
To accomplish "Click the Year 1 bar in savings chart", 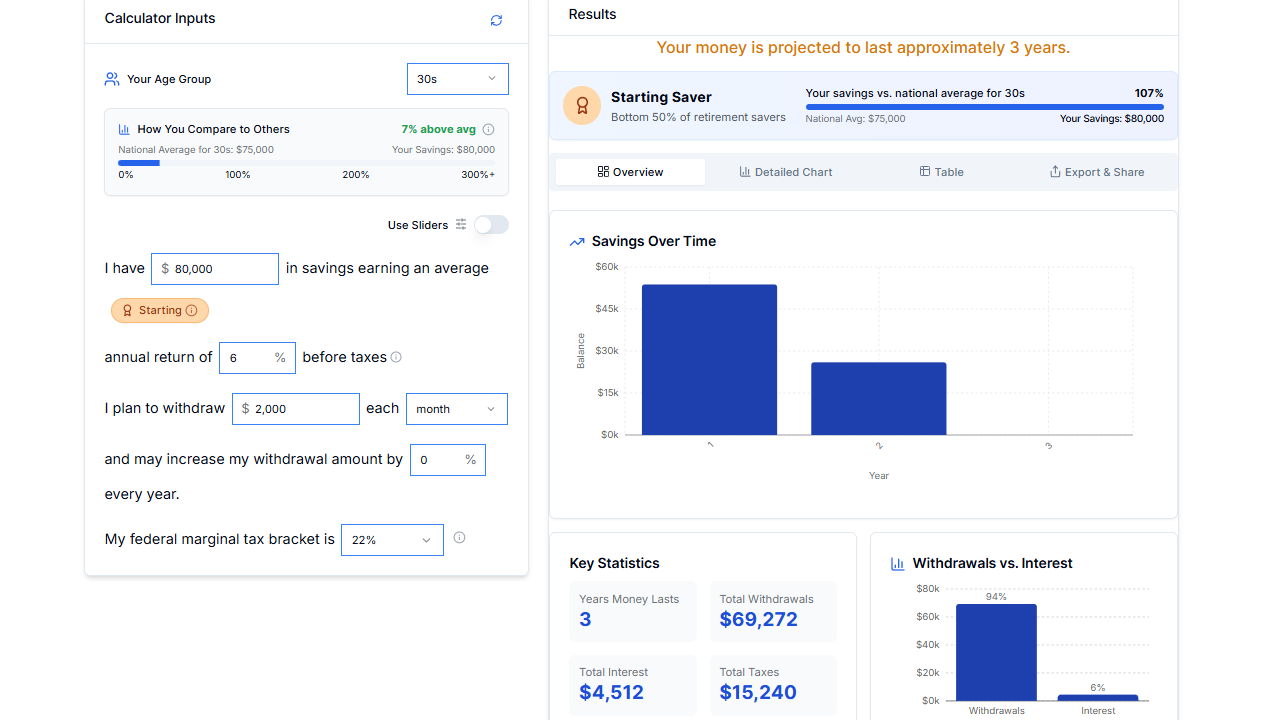I will (709, 360).
